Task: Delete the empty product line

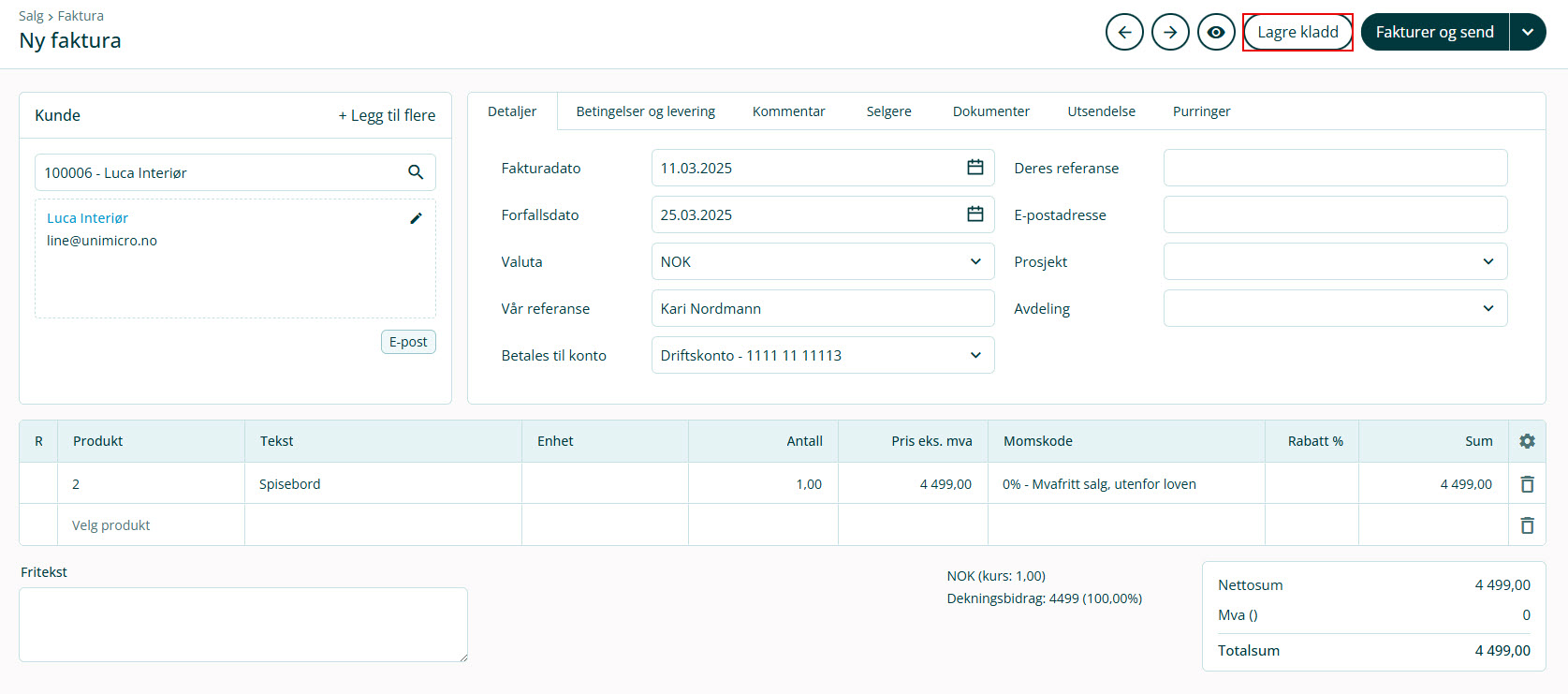Action: (x=1527, y=525)
